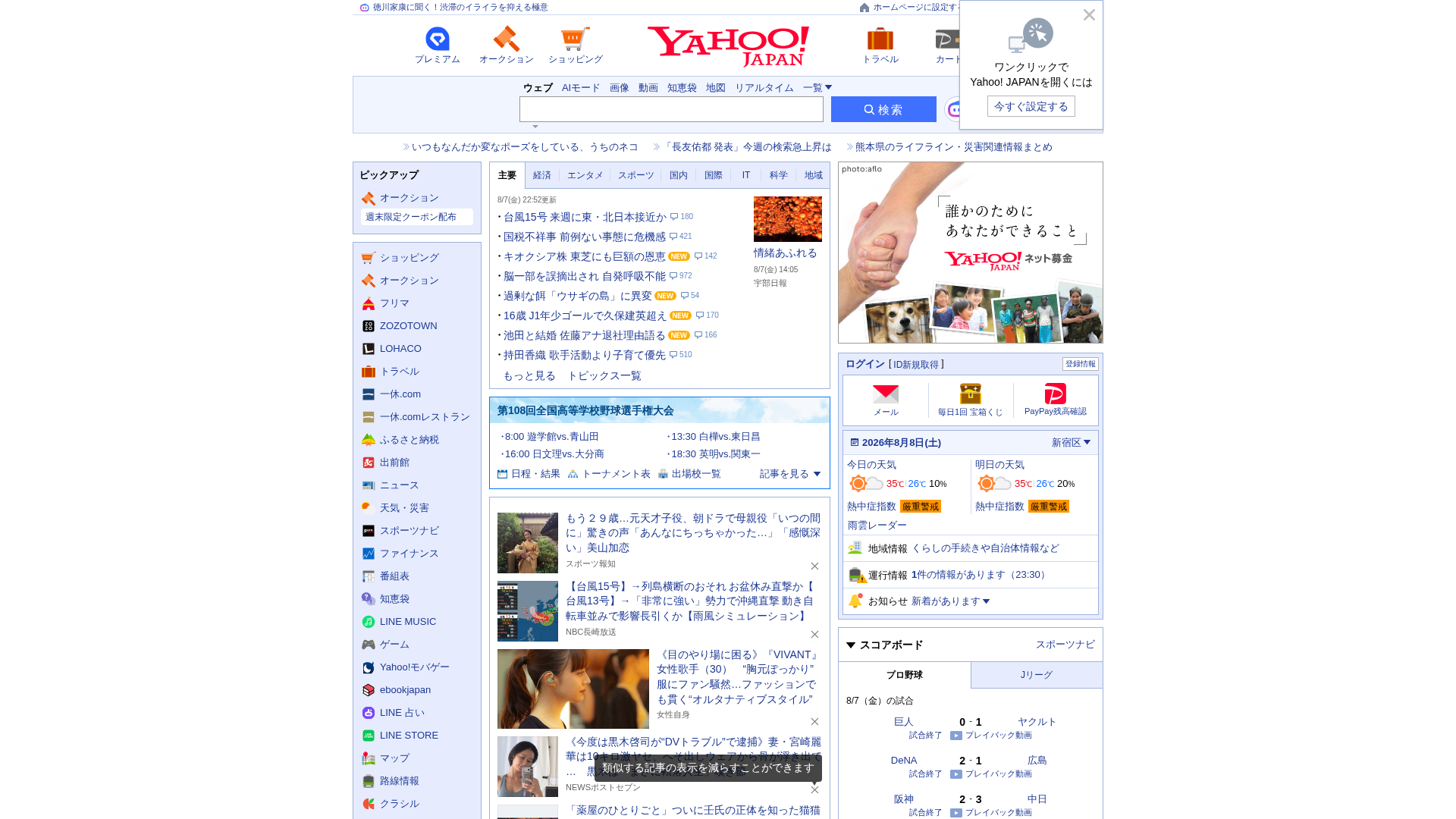Click the Yahoo! JAPAN logo

pos(728,46)
